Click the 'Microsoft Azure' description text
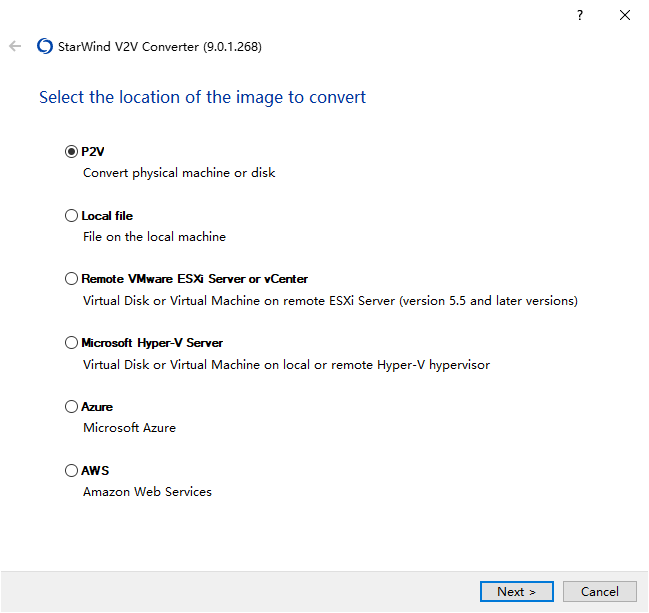 point(130,428)
